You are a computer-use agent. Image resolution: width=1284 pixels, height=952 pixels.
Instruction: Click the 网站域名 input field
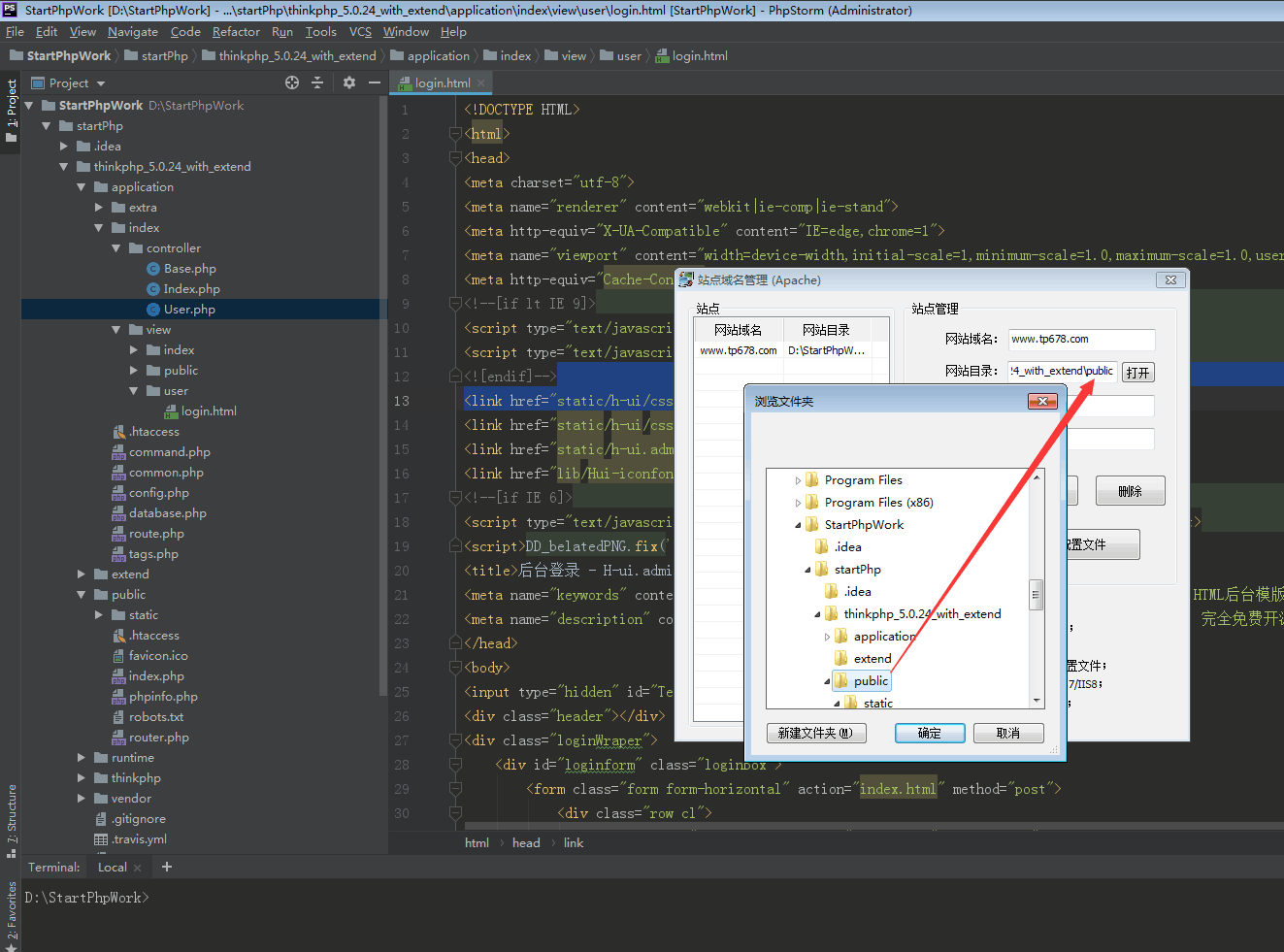1081,340
